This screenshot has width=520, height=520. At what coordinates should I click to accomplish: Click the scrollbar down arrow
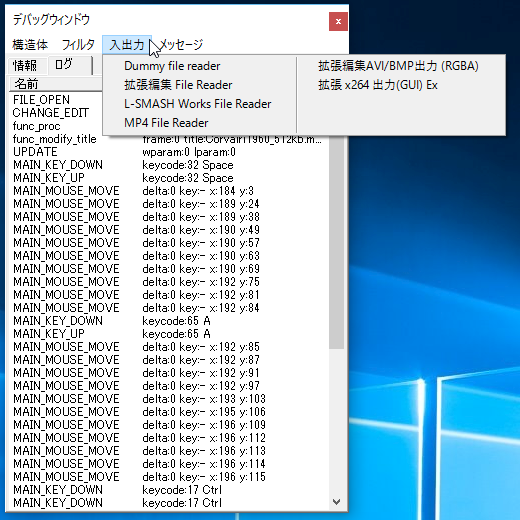point(337,501)
